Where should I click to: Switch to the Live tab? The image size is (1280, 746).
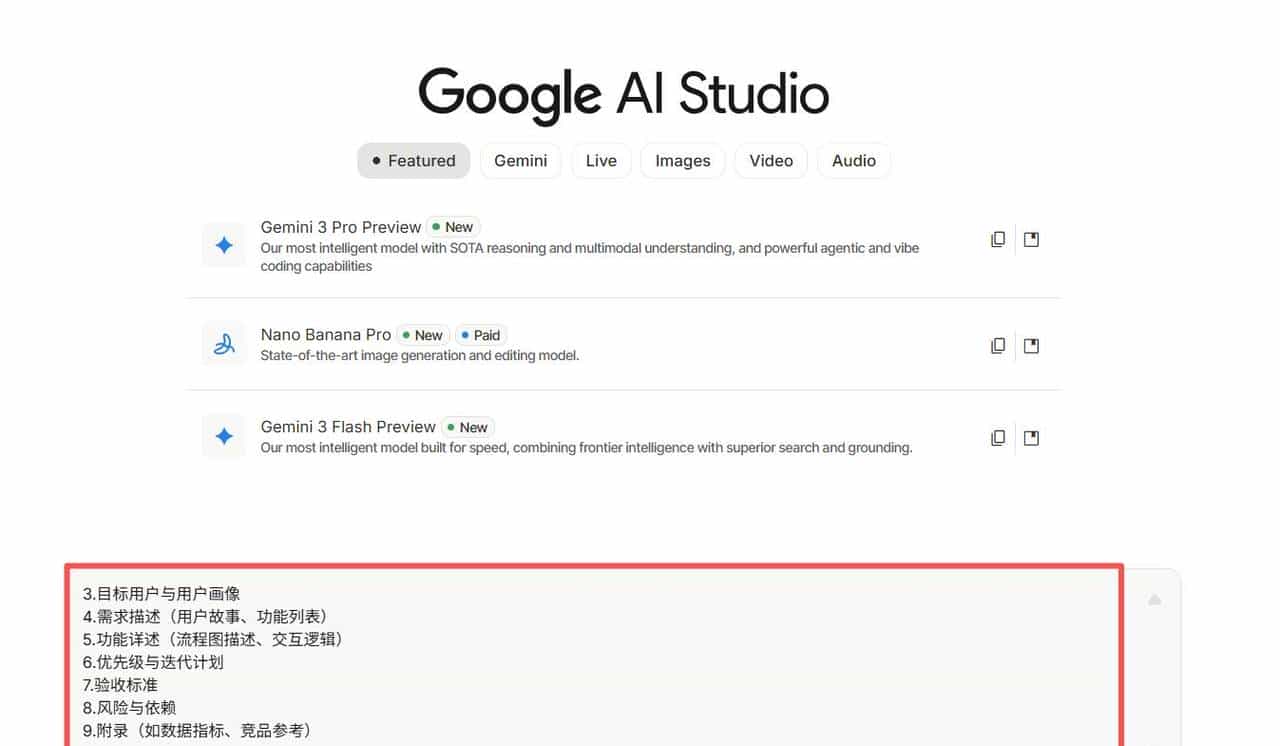tap(601, 160)
